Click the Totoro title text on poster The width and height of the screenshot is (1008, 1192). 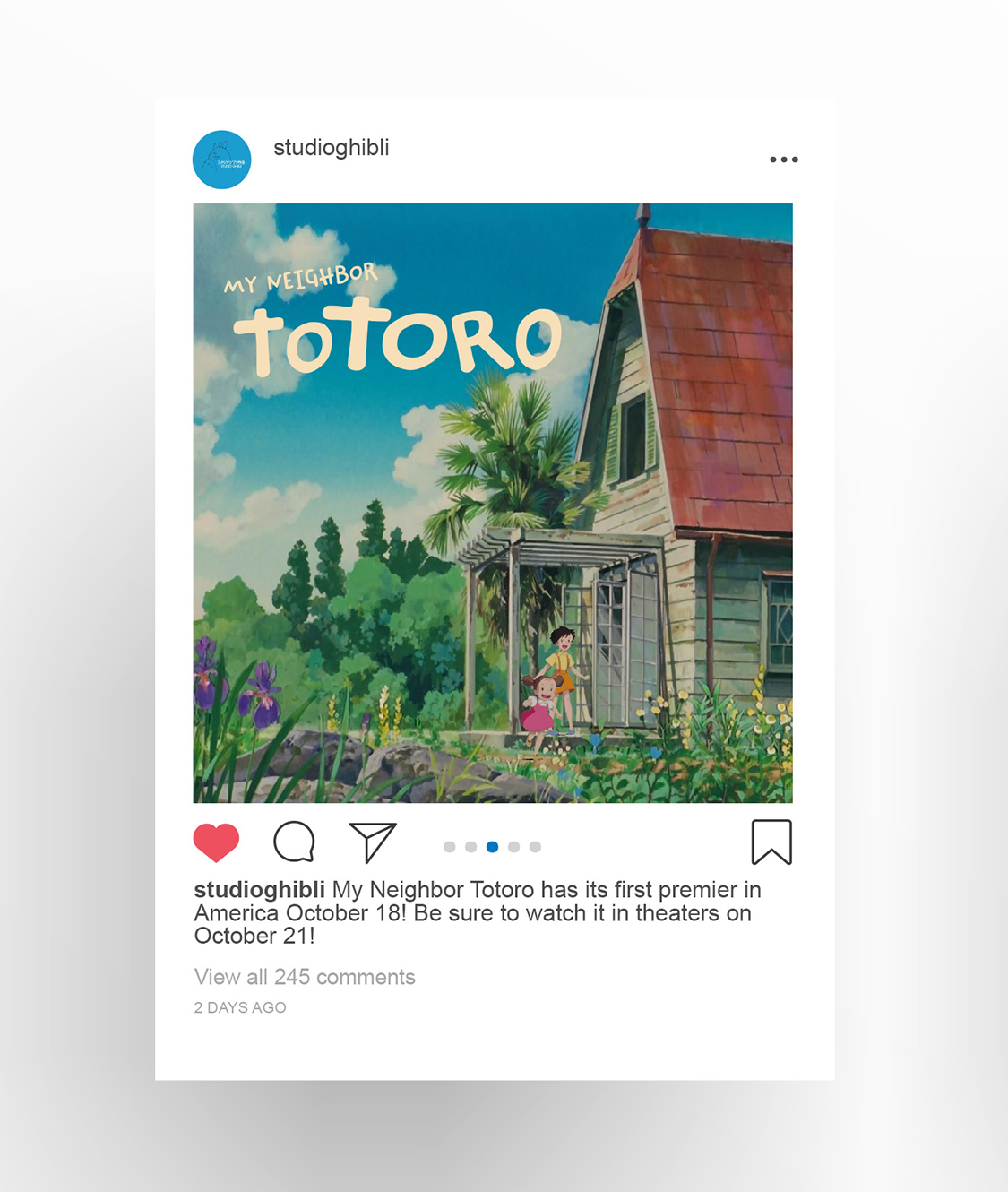(x=397, y=338)
